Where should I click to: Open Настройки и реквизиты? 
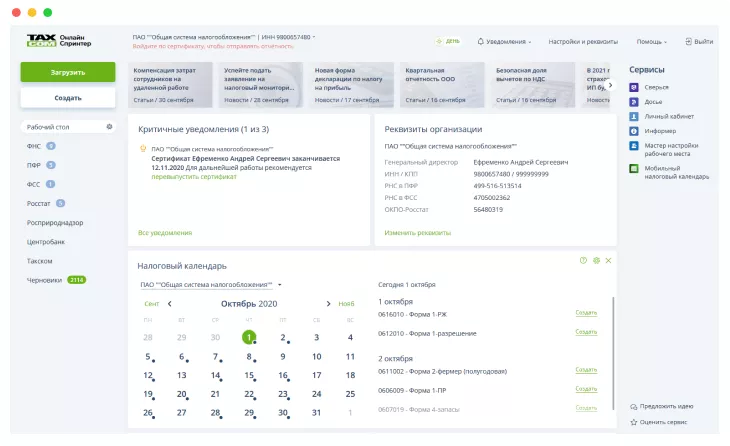pyautogui.click(x=583, y=41)
